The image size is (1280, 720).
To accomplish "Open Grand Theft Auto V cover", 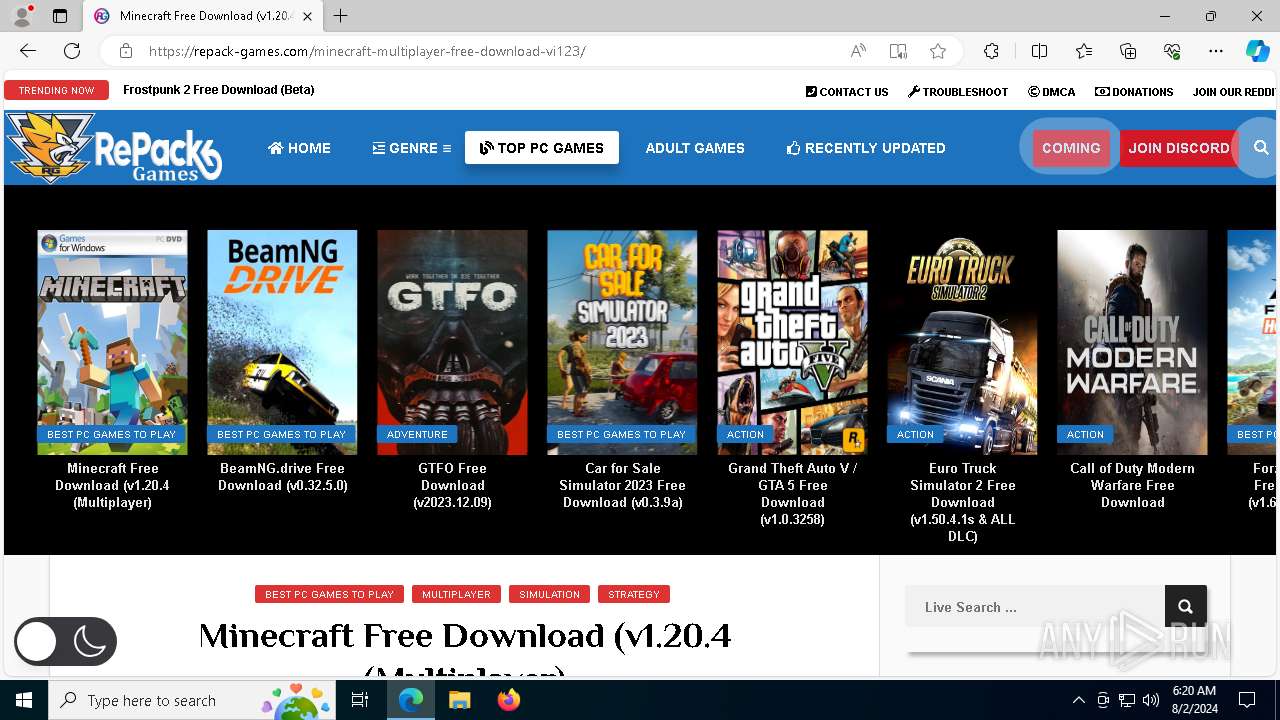I will click(792, 342).
